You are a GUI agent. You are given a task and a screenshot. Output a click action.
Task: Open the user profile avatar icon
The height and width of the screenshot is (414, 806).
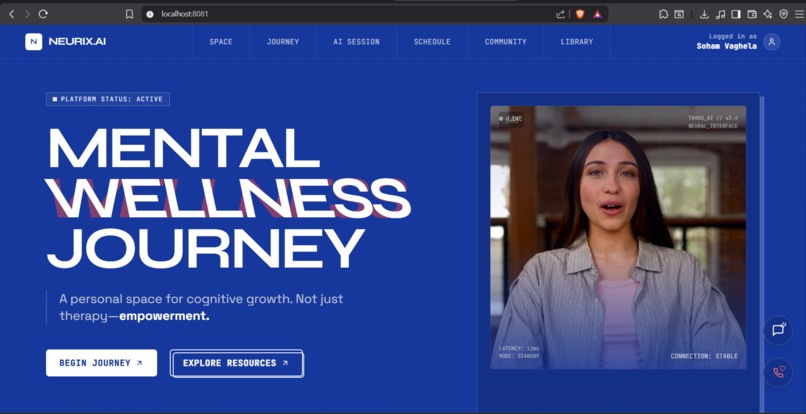(771, 42)
